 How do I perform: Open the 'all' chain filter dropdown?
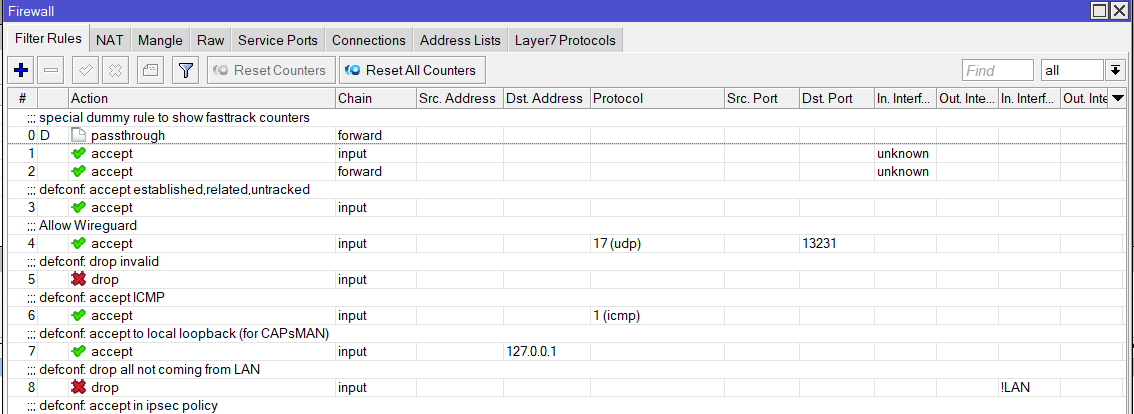1116,70
